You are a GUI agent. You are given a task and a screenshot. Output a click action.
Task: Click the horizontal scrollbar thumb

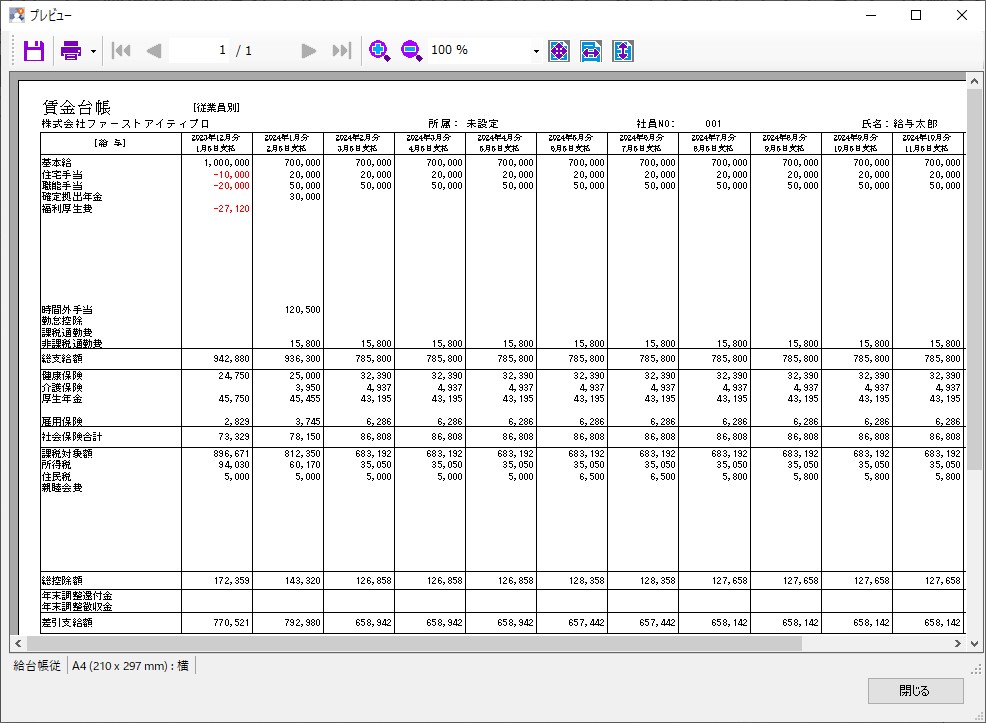[414, 643]
